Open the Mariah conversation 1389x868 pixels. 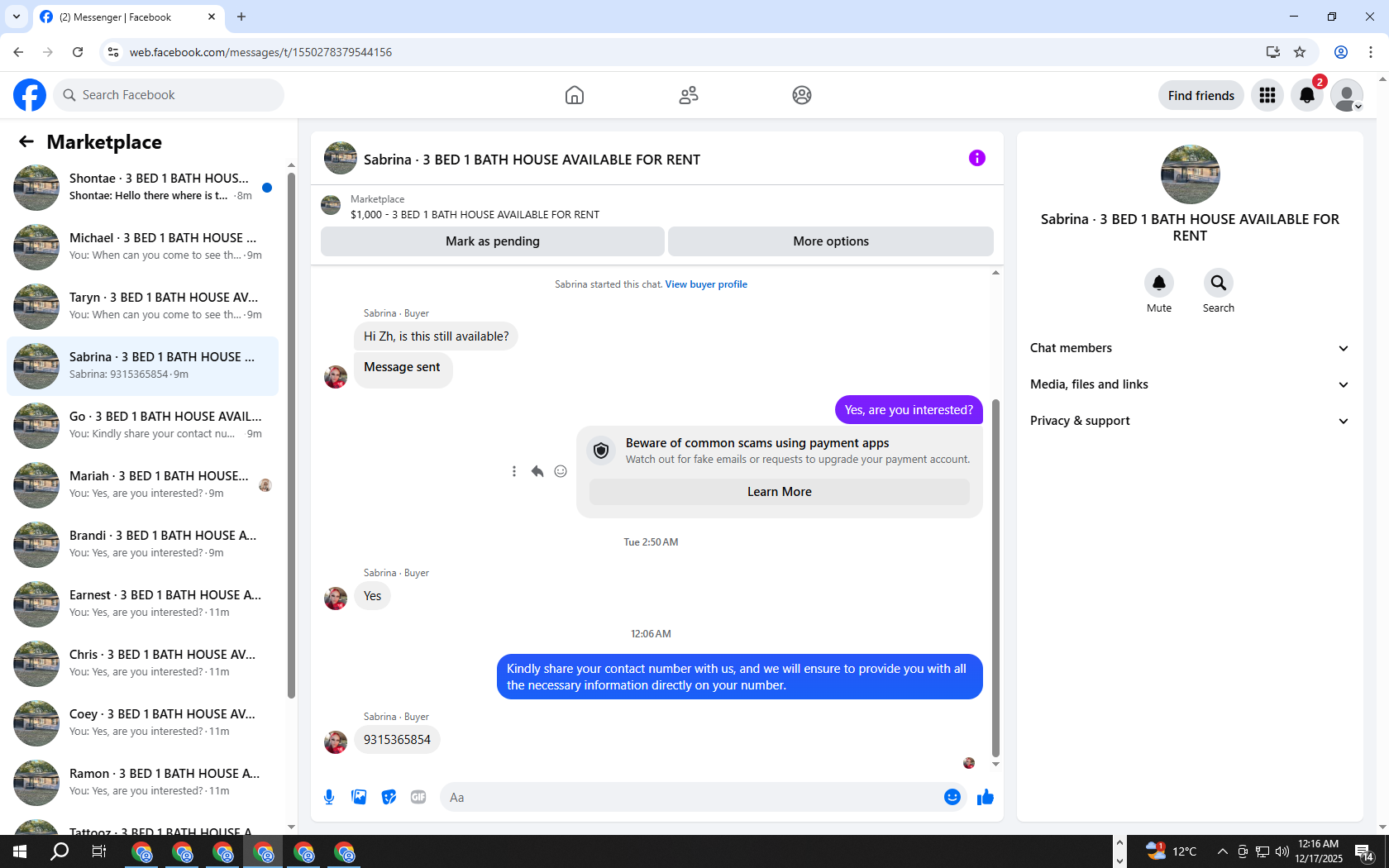pyautogui.click(x=143, y=484)
